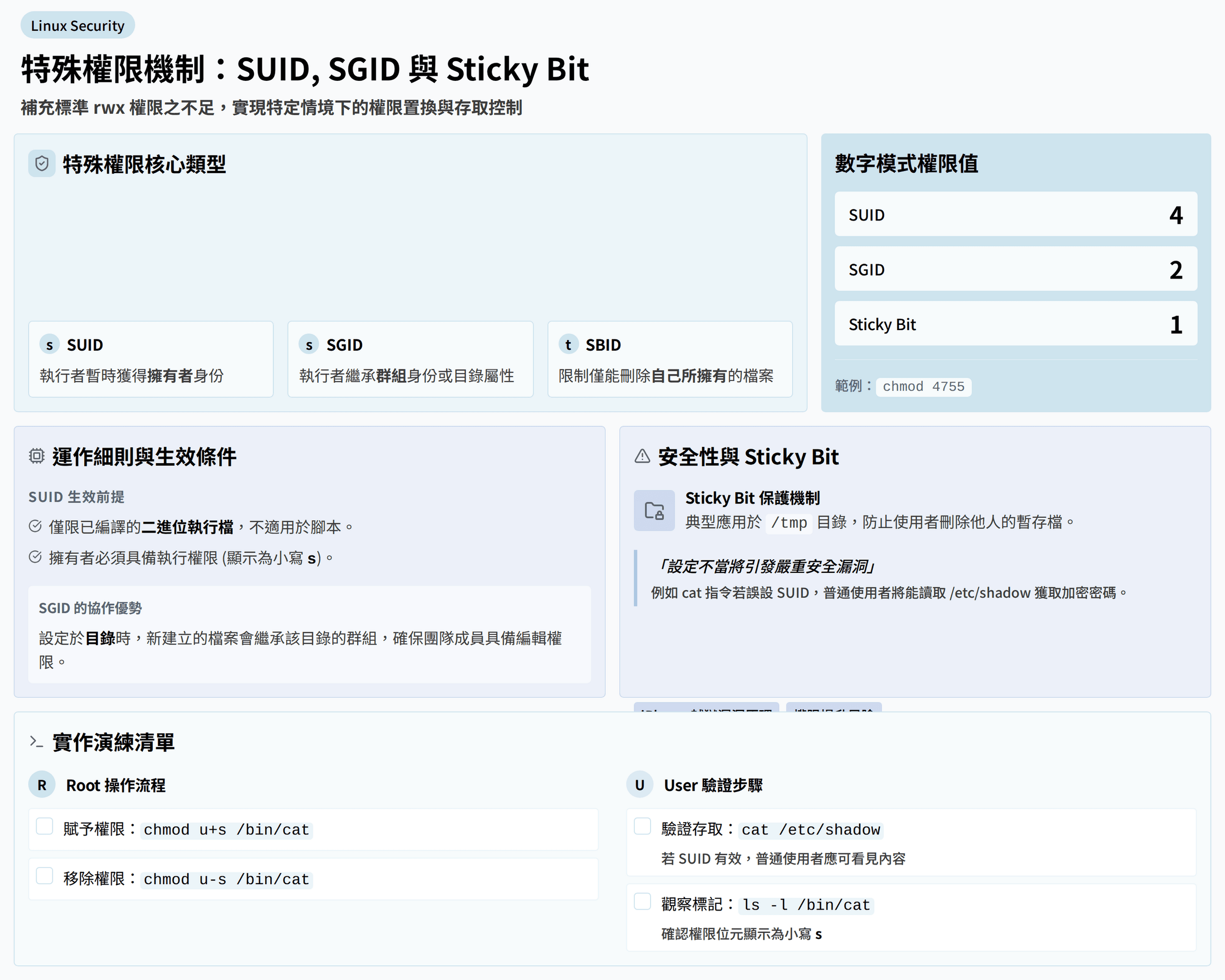Click the round U badge for User 驗證步驟
This screenshot has width=1225, height=980.
pos(640,785)
